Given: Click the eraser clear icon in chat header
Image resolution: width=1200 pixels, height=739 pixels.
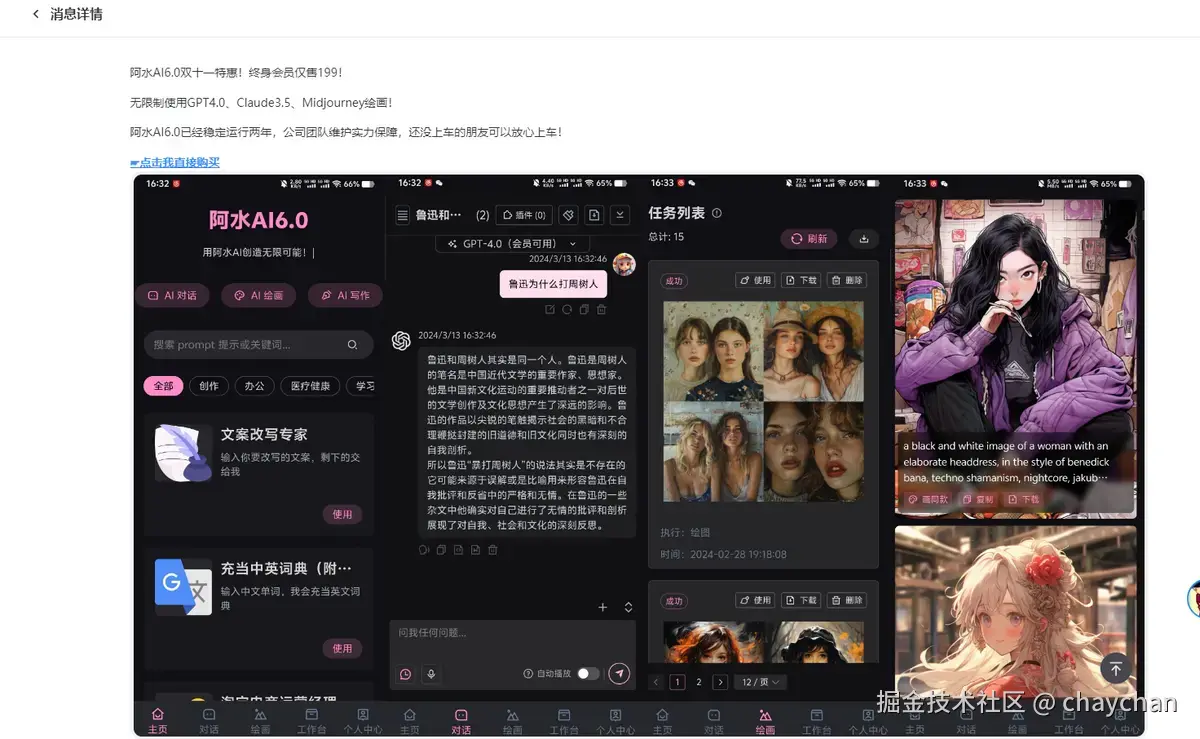Looking at the screenshot, I should coord(568,215).
